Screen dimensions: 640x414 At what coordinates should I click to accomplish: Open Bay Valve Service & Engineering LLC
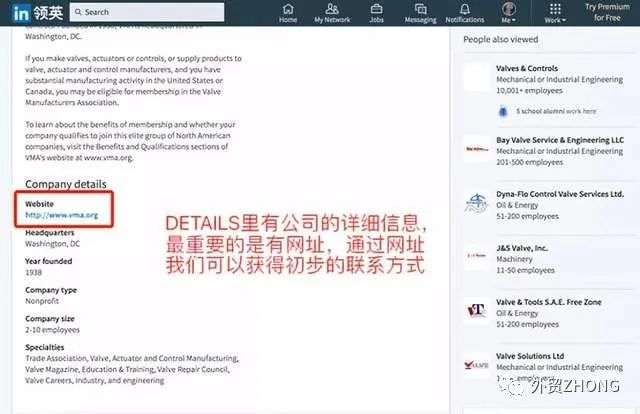[x=560, y=140]
